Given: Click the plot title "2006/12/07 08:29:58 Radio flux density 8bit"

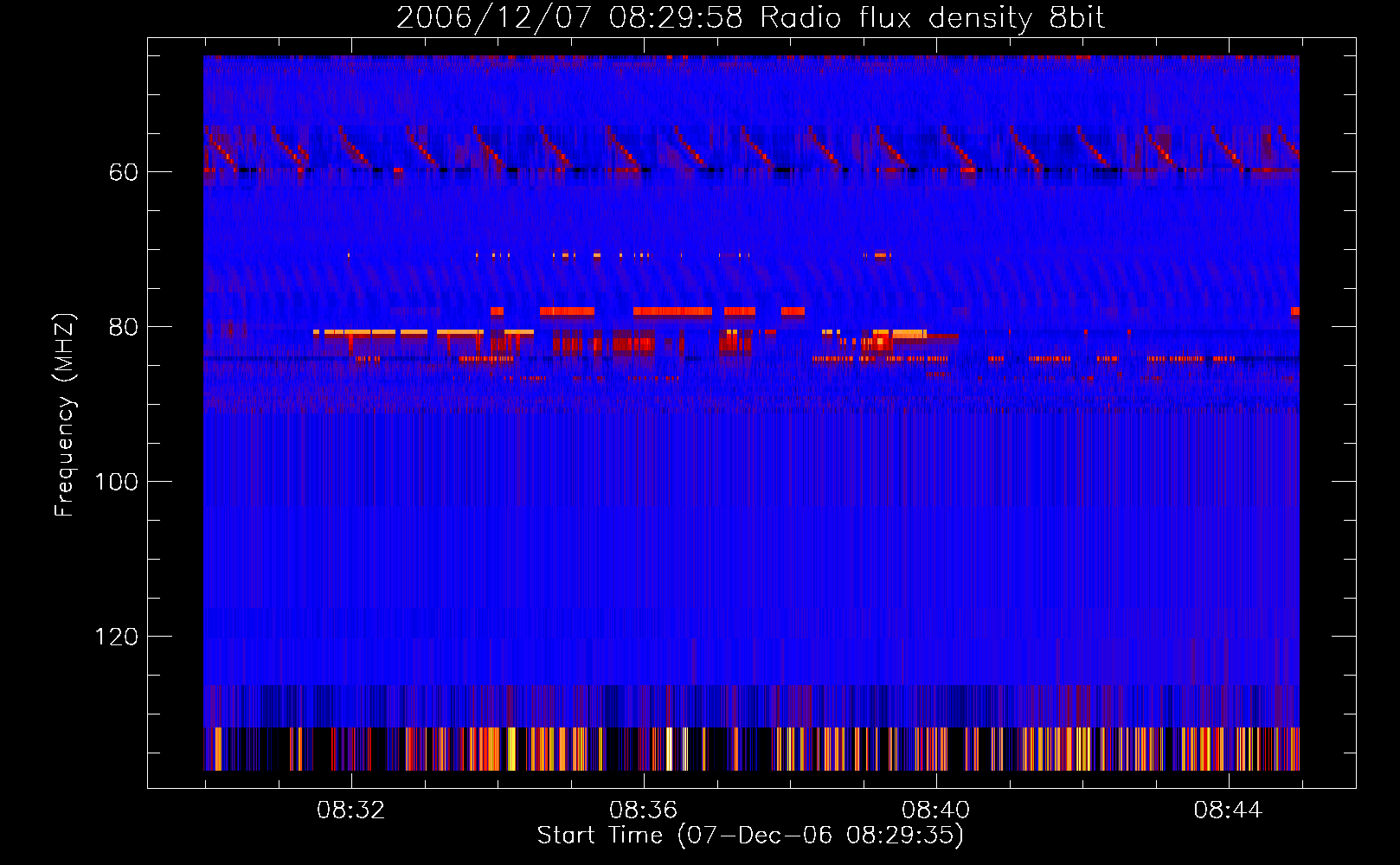Looking at the screenshot, I should click(750, 18).
